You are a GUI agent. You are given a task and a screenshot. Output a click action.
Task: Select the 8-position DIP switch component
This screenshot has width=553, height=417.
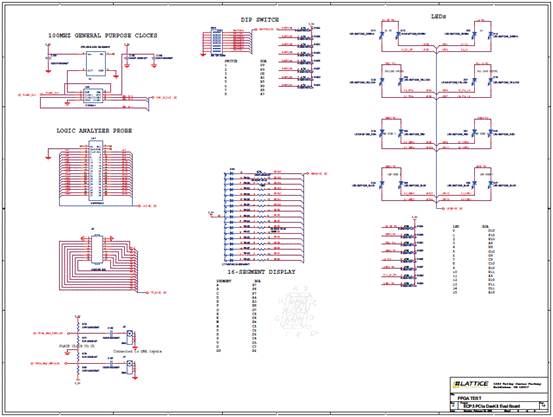click(217, 42)
